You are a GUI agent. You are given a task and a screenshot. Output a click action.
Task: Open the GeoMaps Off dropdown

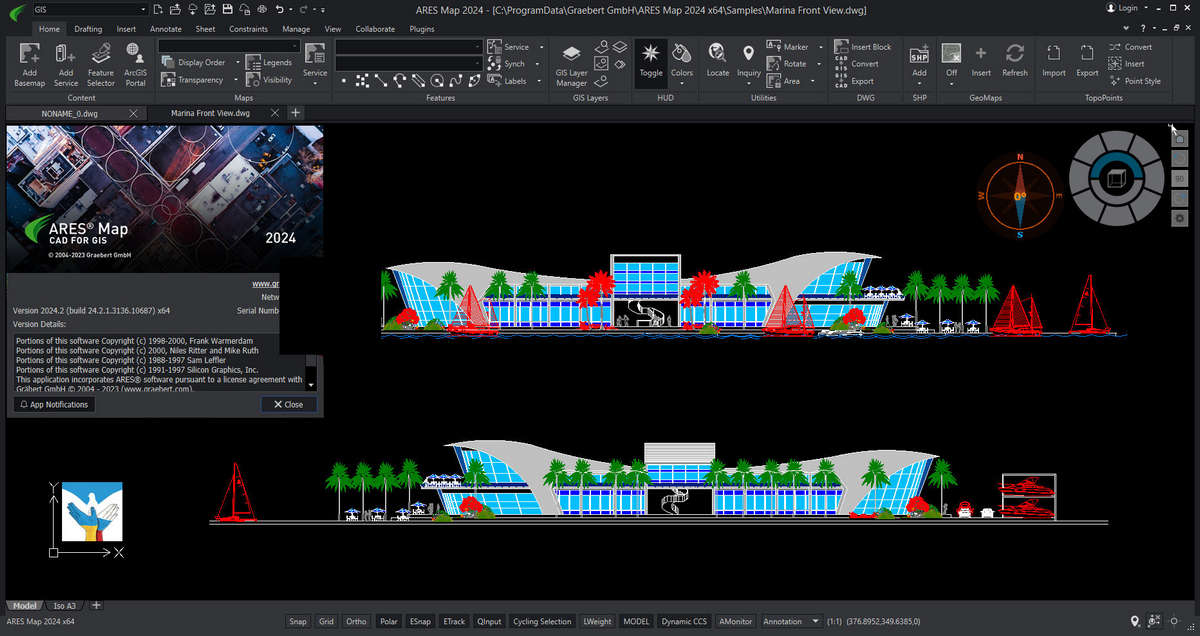coord(951,83)
